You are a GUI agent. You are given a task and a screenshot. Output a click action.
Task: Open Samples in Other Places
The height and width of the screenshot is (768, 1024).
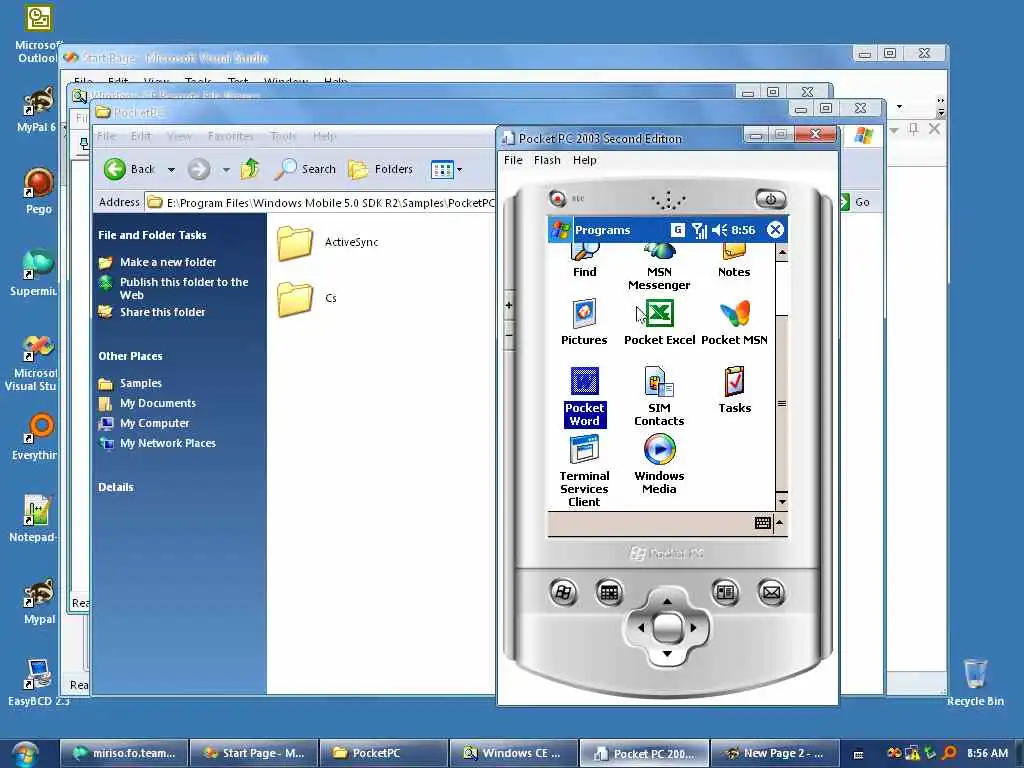coord(130,383)
